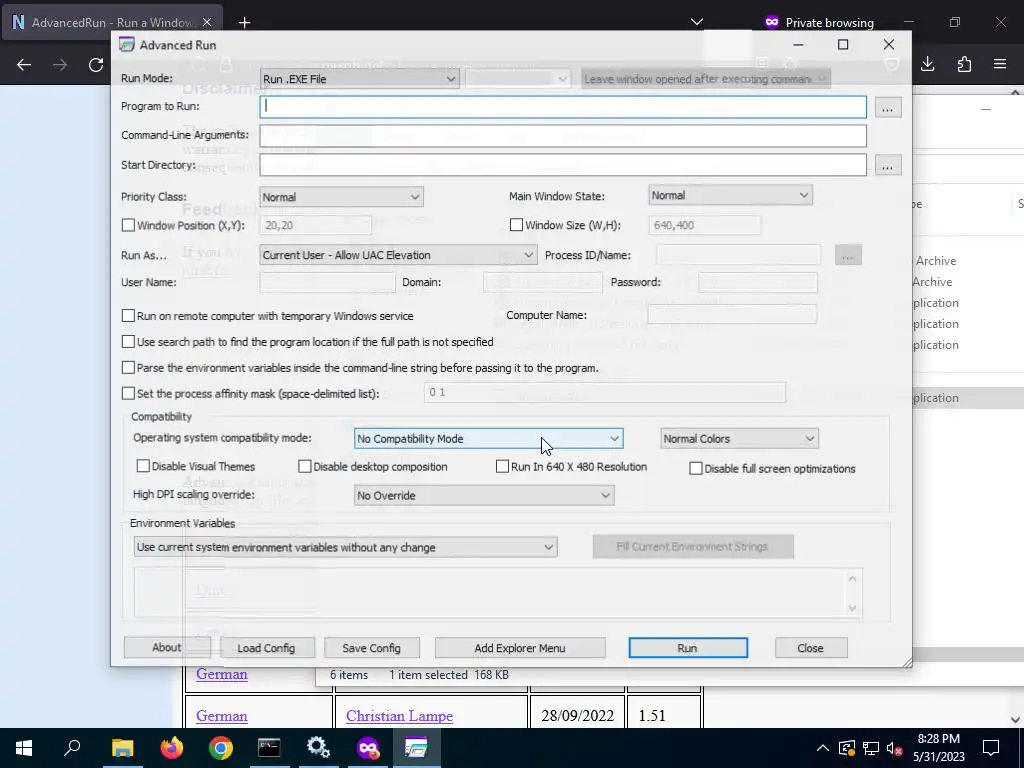The height and width of the screenshot is (768, 1024).
Task: Click the Command-Line Arguments field
Action: click(563, 136)
